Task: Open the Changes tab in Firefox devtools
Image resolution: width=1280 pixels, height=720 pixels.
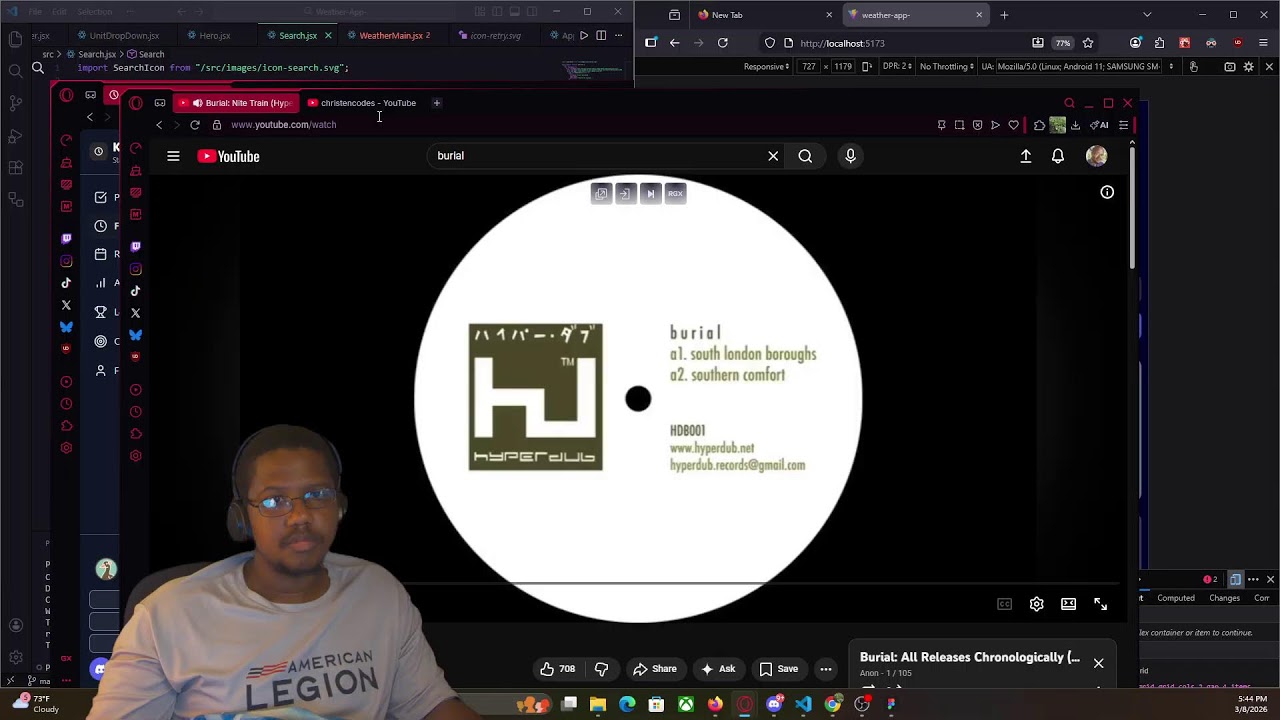Action: pyautogui.click(x=1224, y=598)
